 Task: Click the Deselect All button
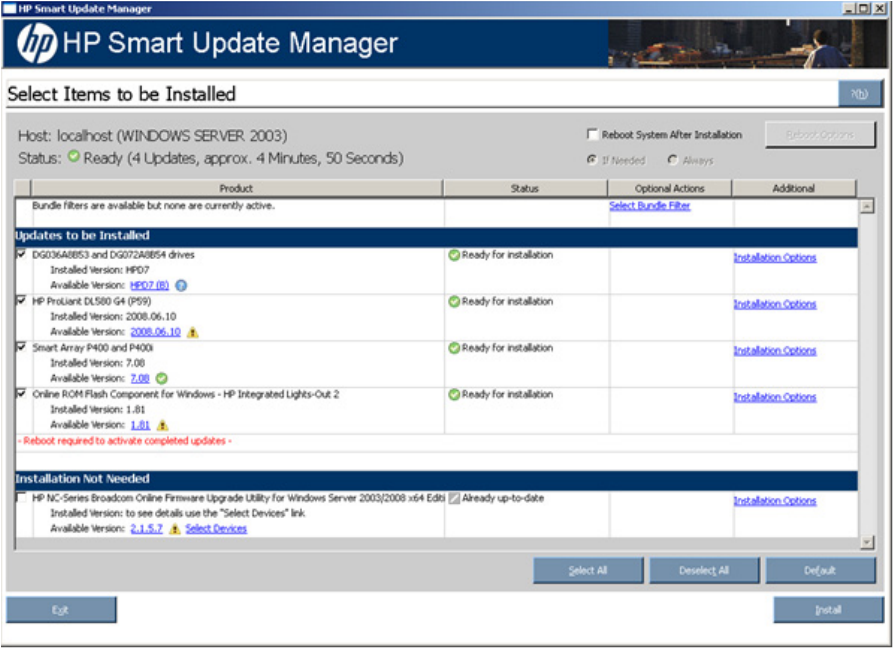click(704, 570)
